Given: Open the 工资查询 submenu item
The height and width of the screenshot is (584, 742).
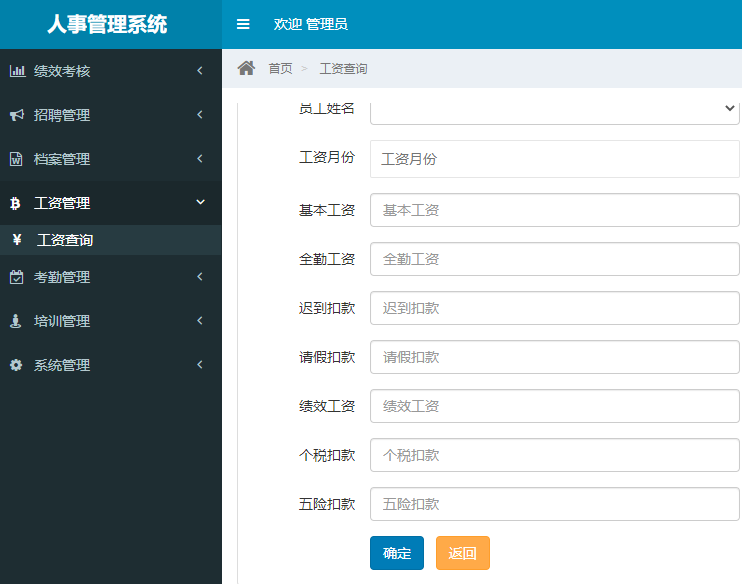Looking at the screenshot, I should point(65,240).
